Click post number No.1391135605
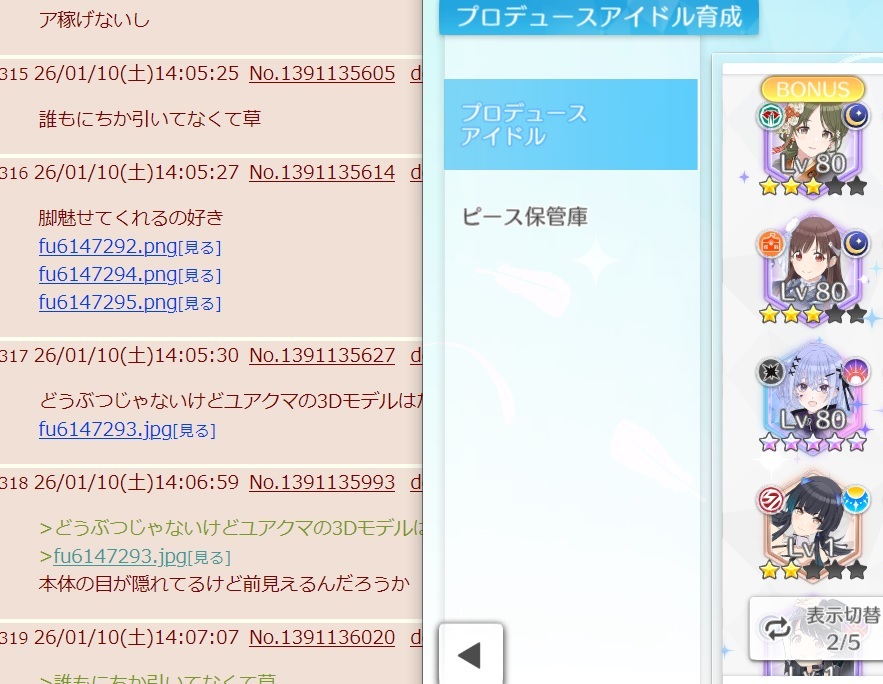This screenshot has height=684, width=883. pyautogui.click(x=322, y=73)
